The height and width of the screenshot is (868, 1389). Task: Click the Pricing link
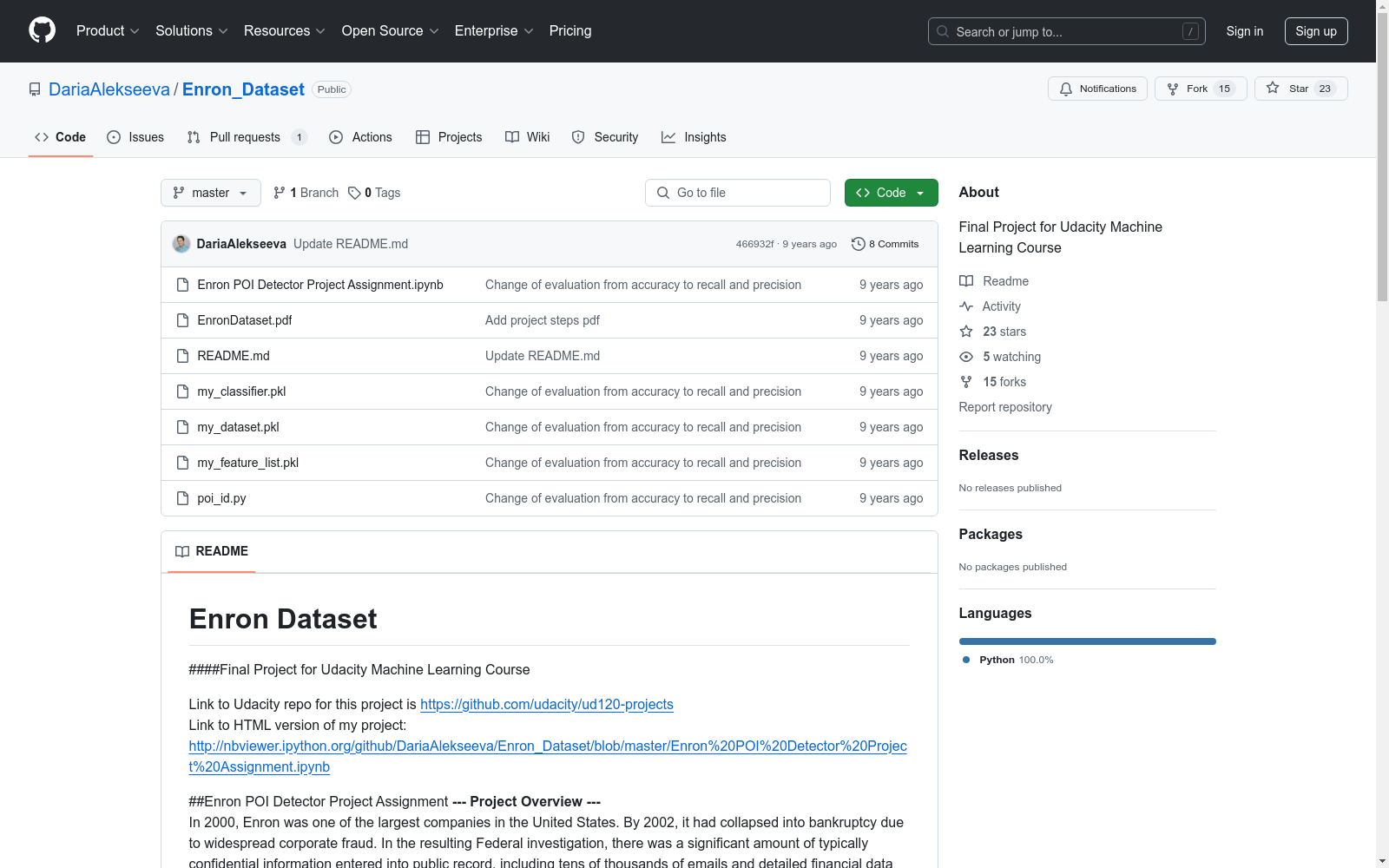click(x=570, y=31)
